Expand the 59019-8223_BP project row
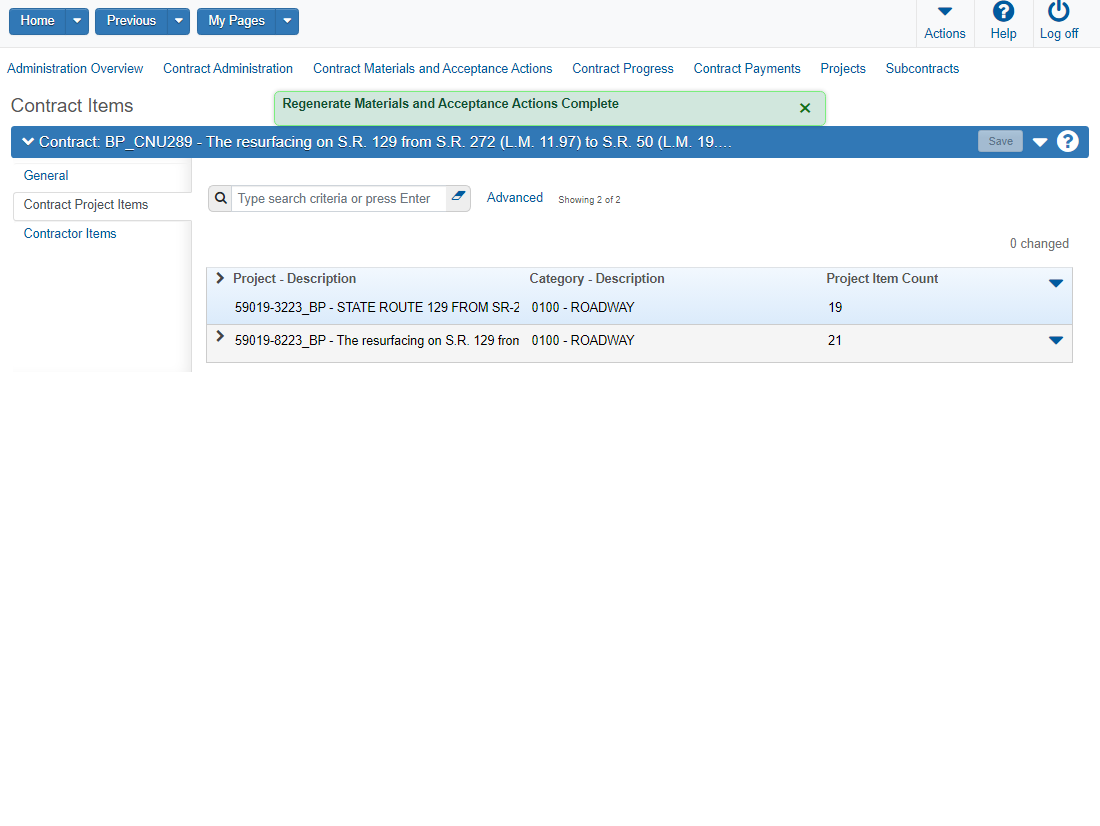The image size is (1100, 826). (220, 337)
